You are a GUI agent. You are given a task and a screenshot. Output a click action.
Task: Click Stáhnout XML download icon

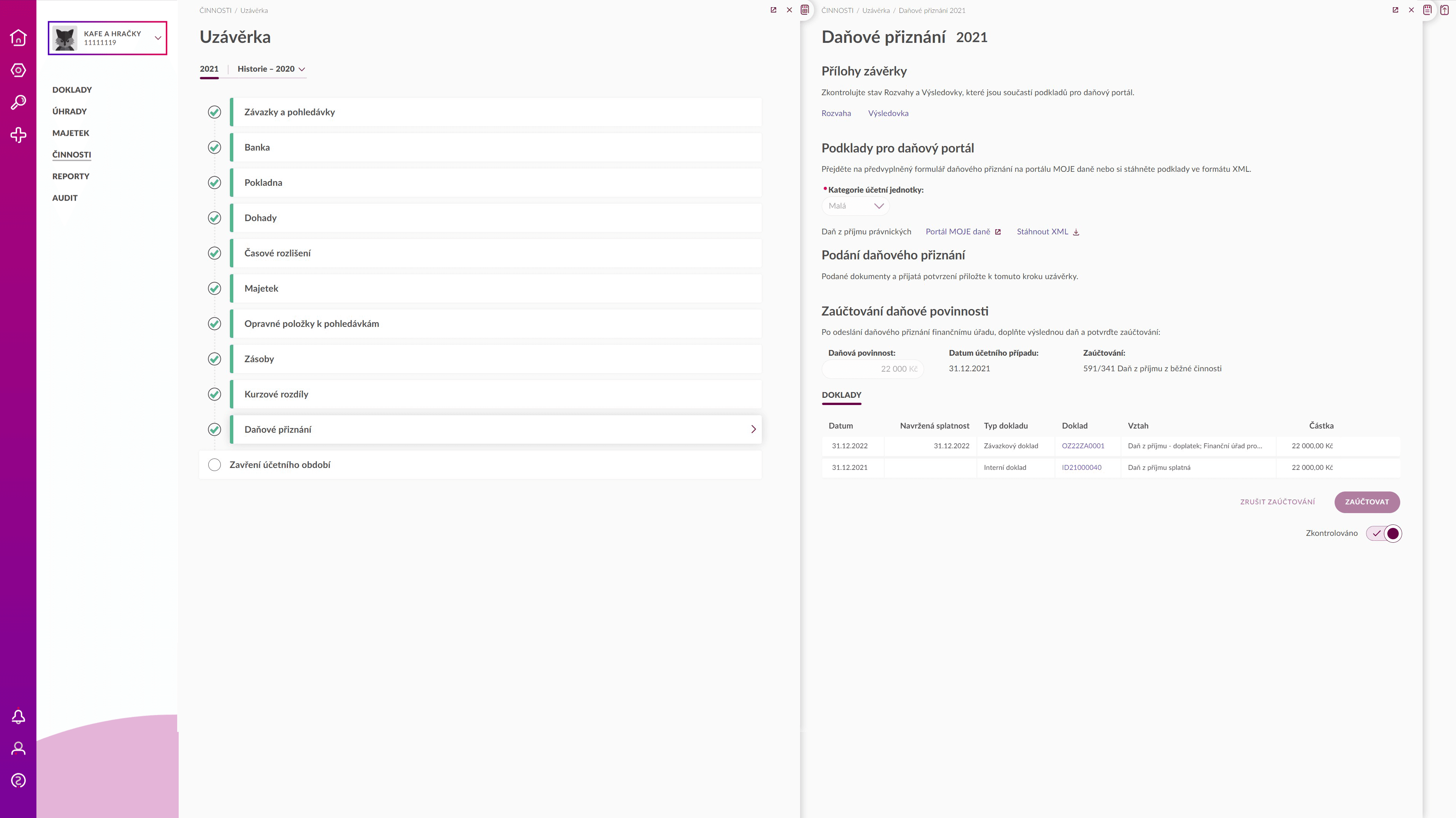tap(1076, 232)
